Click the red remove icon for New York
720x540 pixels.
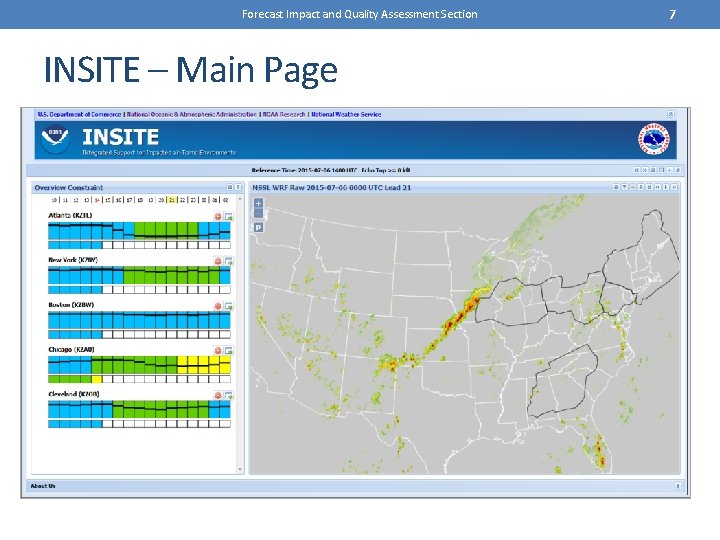[x=218, y=261]
